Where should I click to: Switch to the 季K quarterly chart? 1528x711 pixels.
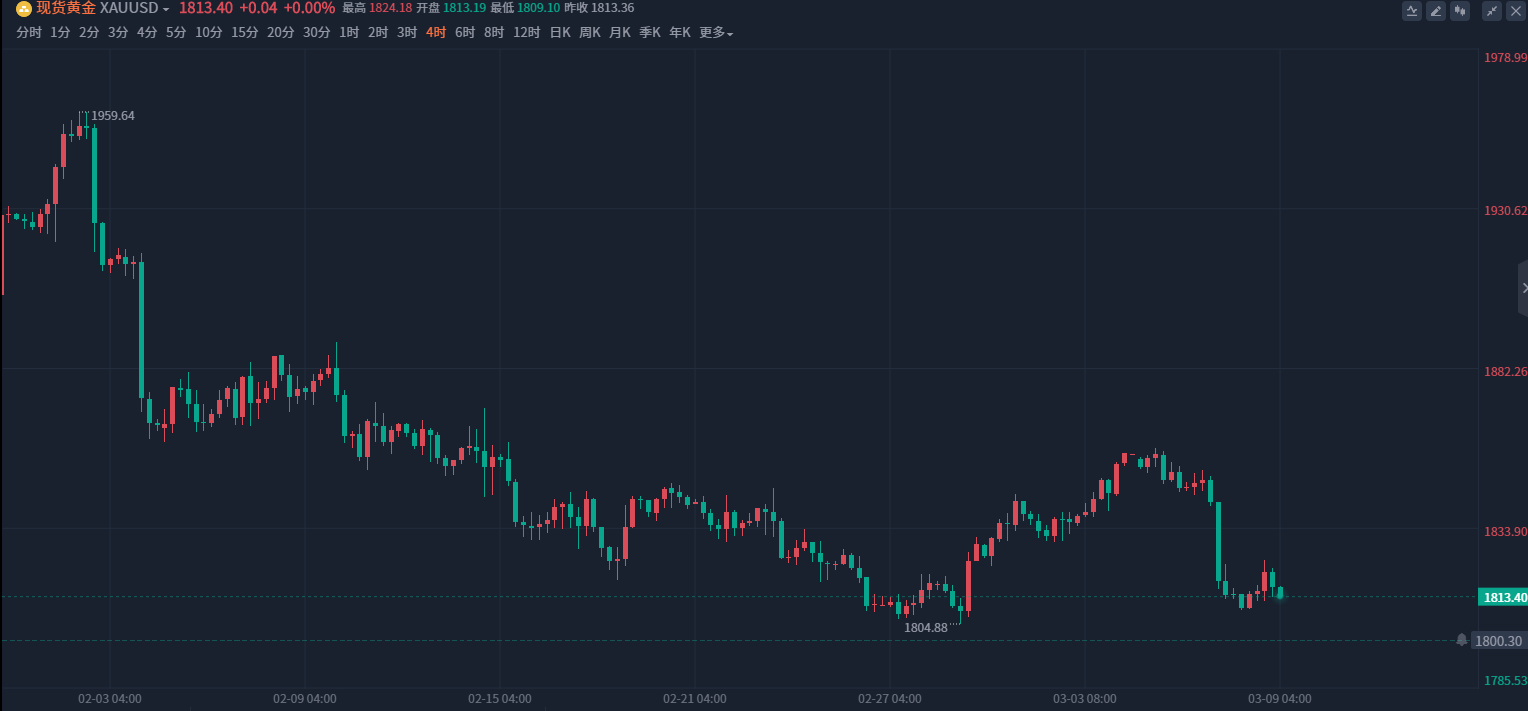(650, 32)
